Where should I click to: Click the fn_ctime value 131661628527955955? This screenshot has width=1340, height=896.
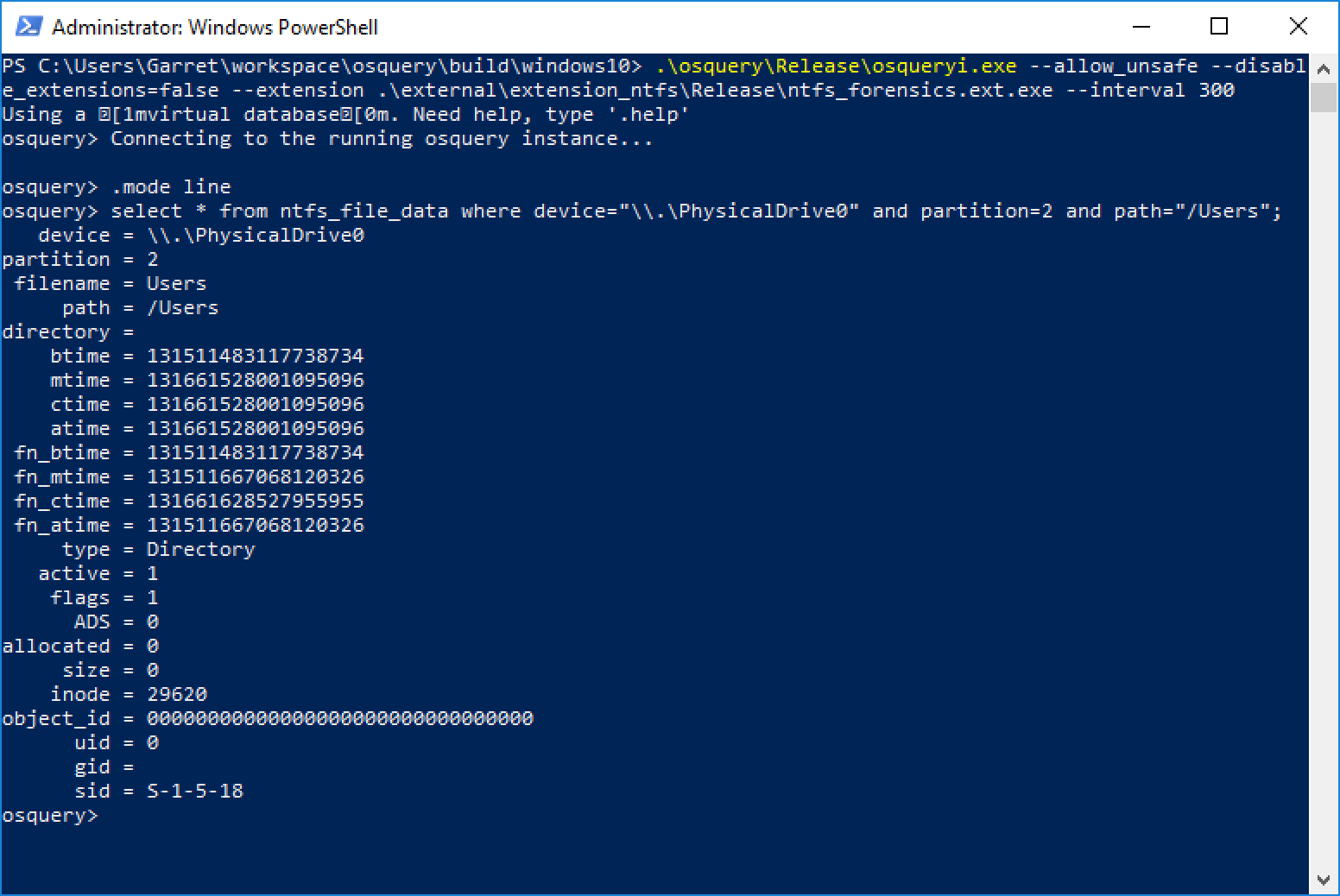[x=256, y=502]
